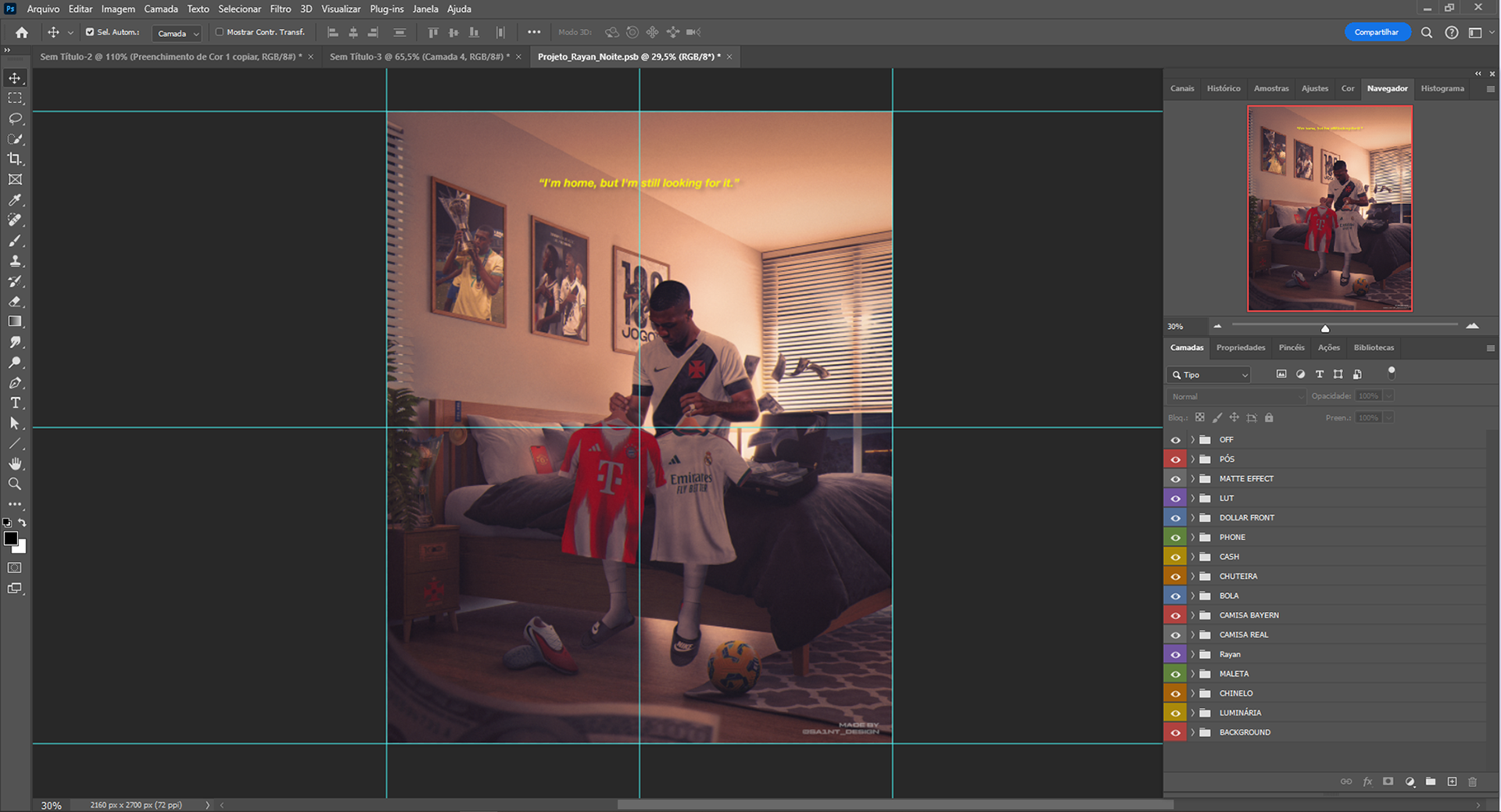Select the Clone Stamp tool
The image size is (1501, 812).
click(15, 261)
